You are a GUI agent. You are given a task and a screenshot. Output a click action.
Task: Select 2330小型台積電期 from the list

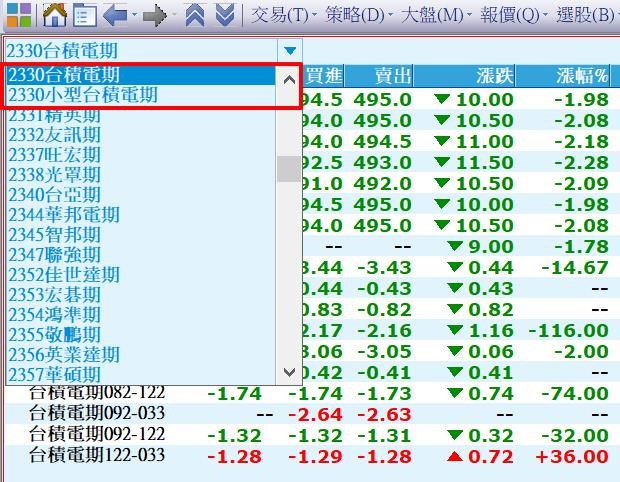coord(83,95)
